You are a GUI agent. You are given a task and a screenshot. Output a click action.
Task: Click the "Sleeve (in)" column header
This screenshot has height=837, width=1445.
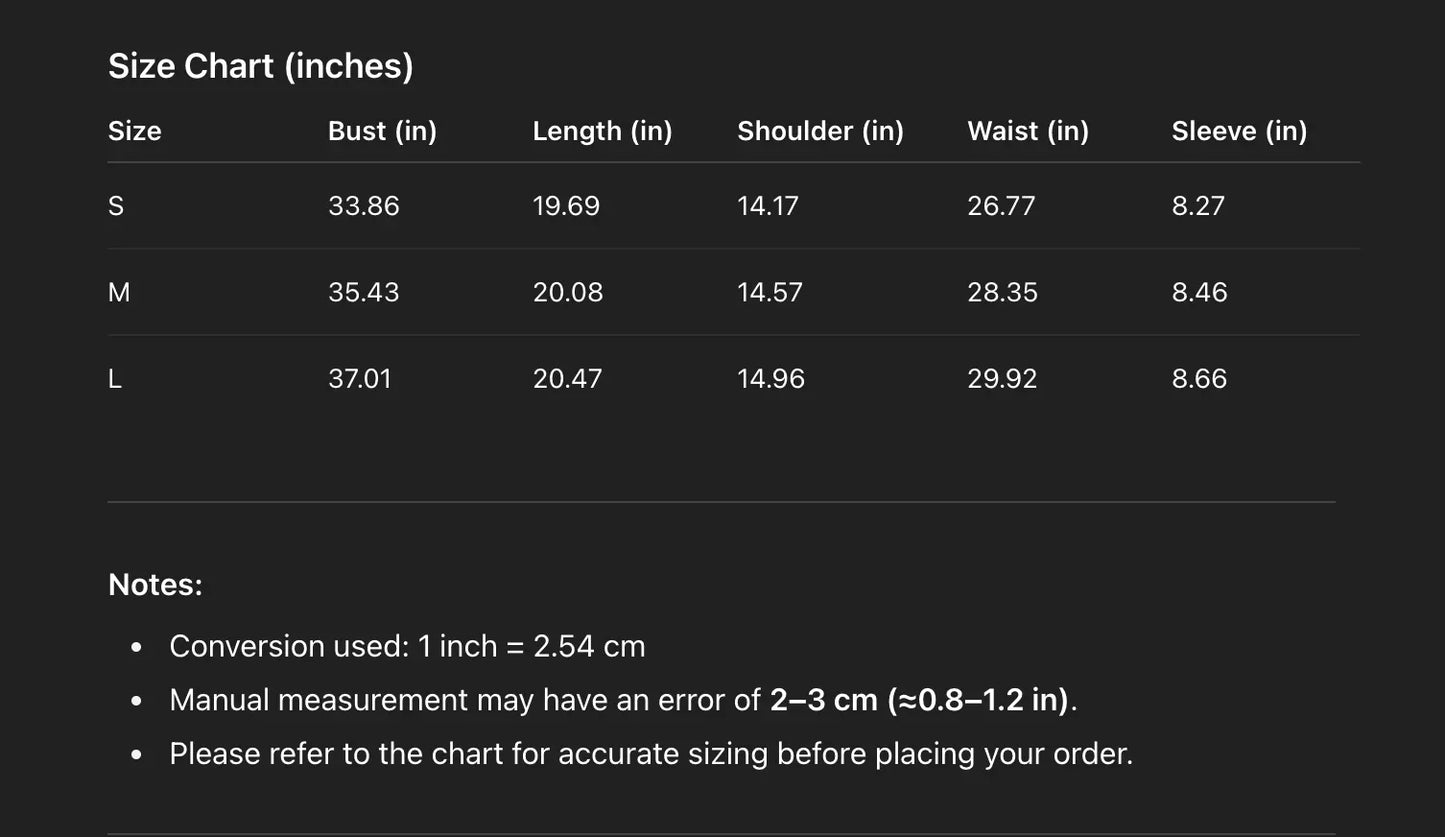coord(1239,131)
